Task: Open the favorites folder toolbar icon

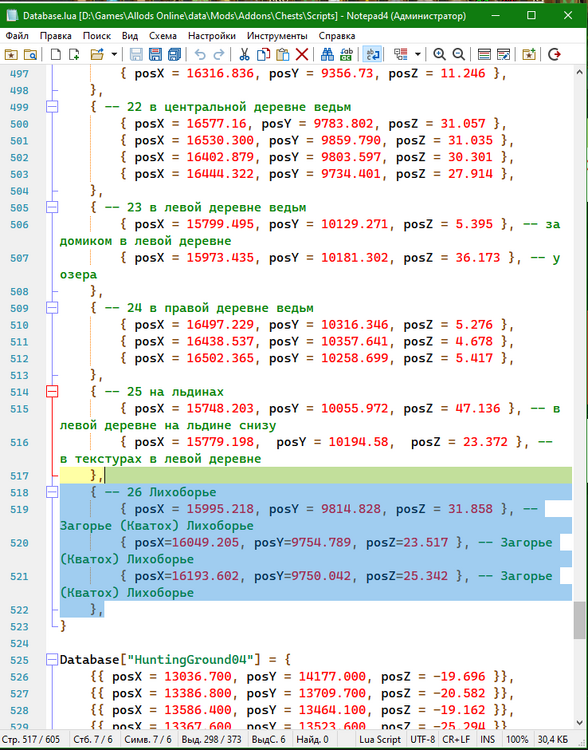Action: 11,55
